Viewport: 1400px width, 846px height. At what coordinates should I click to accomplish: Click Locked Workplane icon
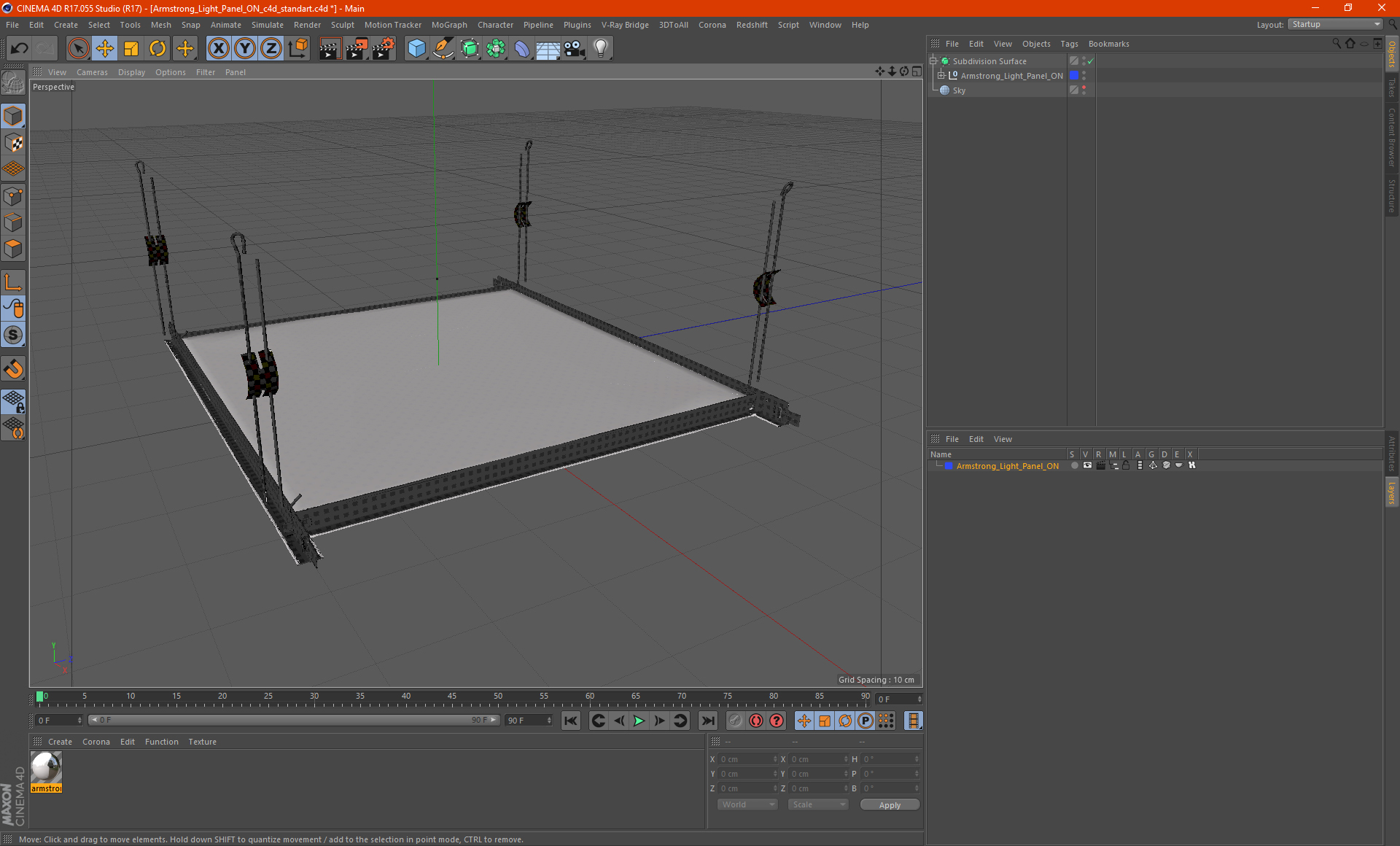(x=13, y=402)
